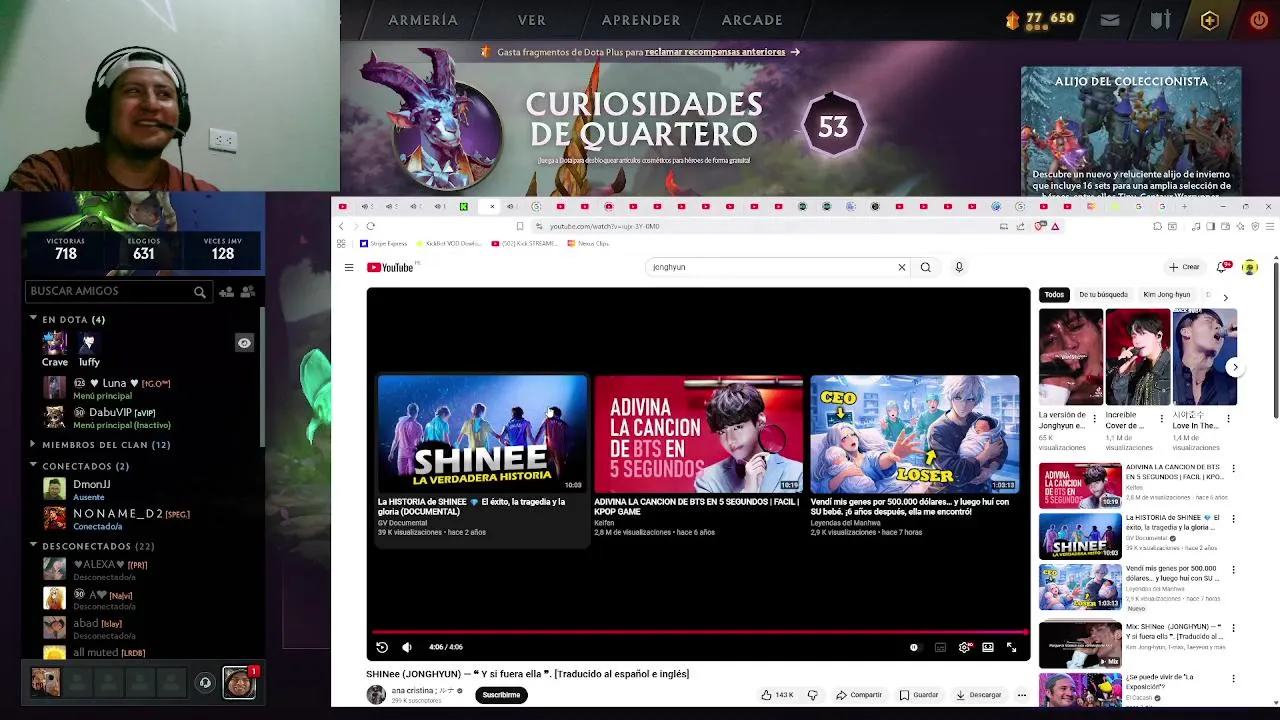Enter fullscreen on the video player
This screenshot has width=1280, height=720.
(x=1011, y=647)
